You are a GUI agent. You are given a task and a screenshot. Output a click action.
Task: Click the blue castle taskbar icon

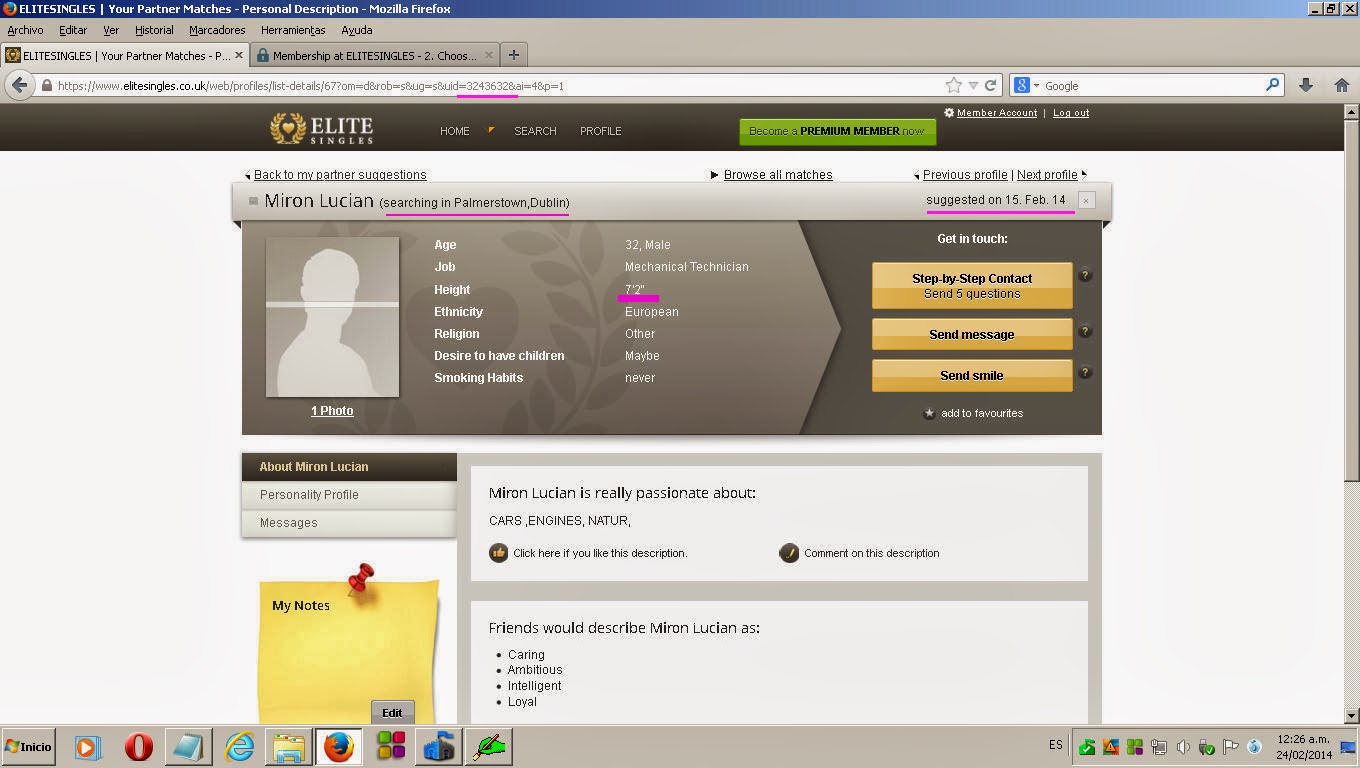pos(440,747)
